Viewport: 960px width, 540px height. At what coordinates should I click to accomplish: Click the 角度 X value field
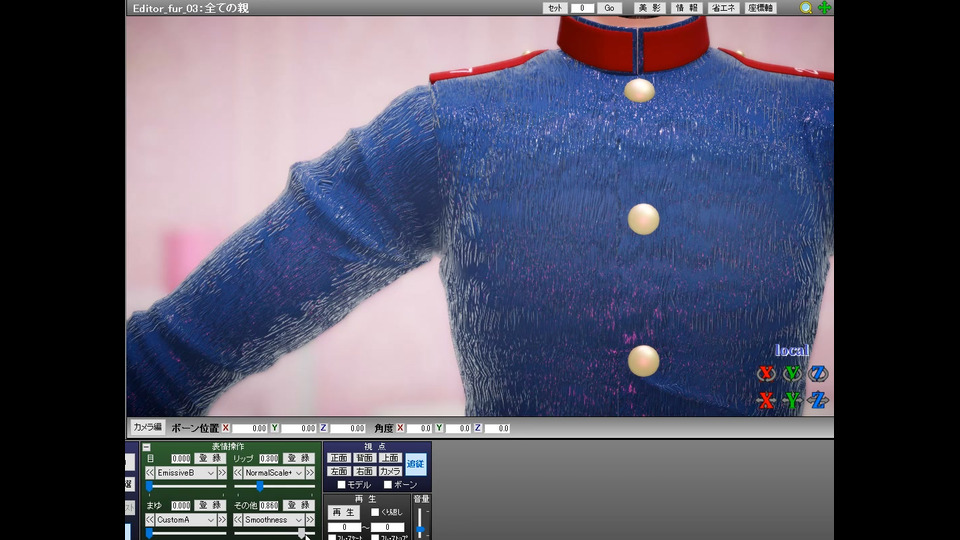(419, 428)
